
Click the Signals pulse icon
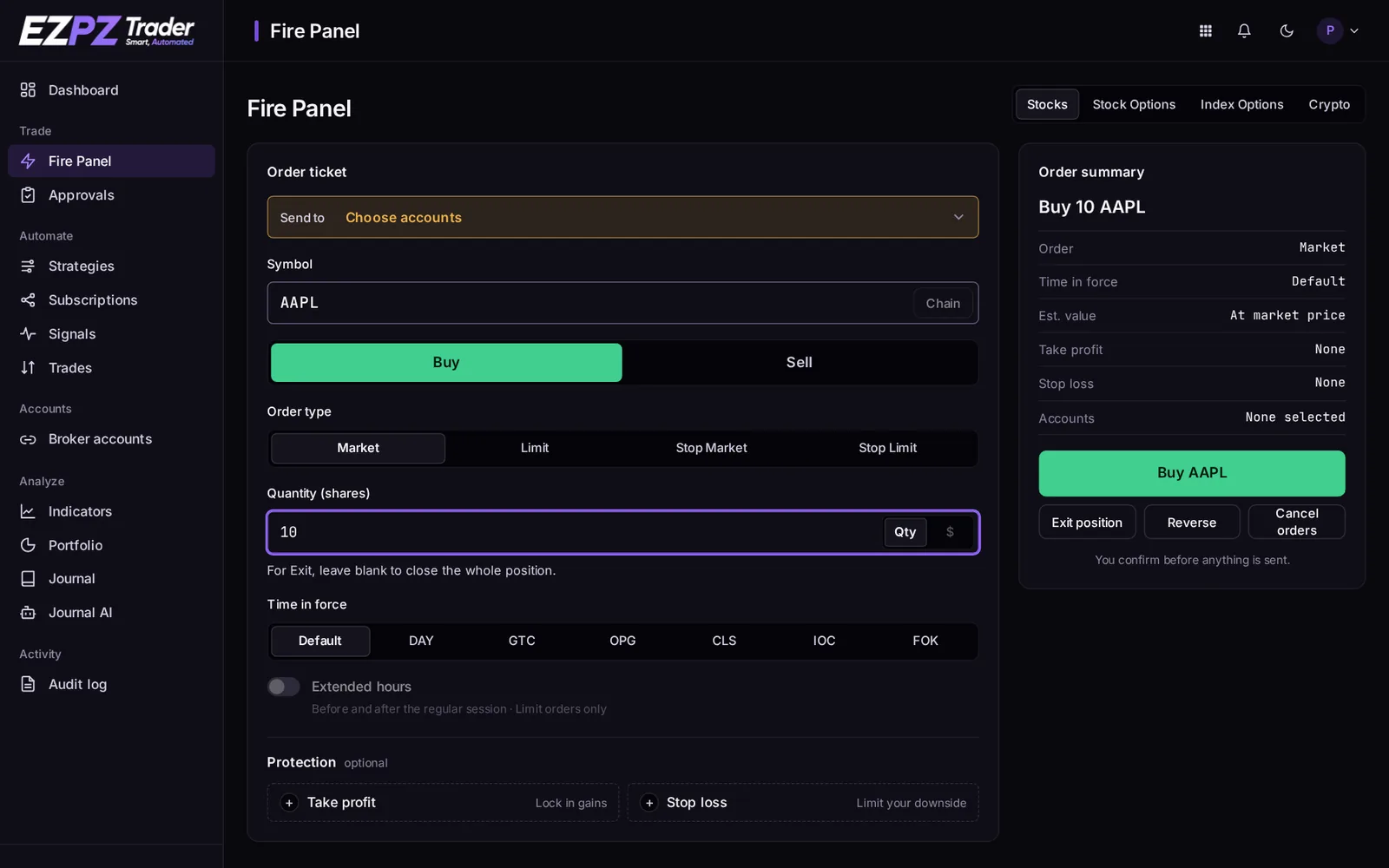pos(28,334)
